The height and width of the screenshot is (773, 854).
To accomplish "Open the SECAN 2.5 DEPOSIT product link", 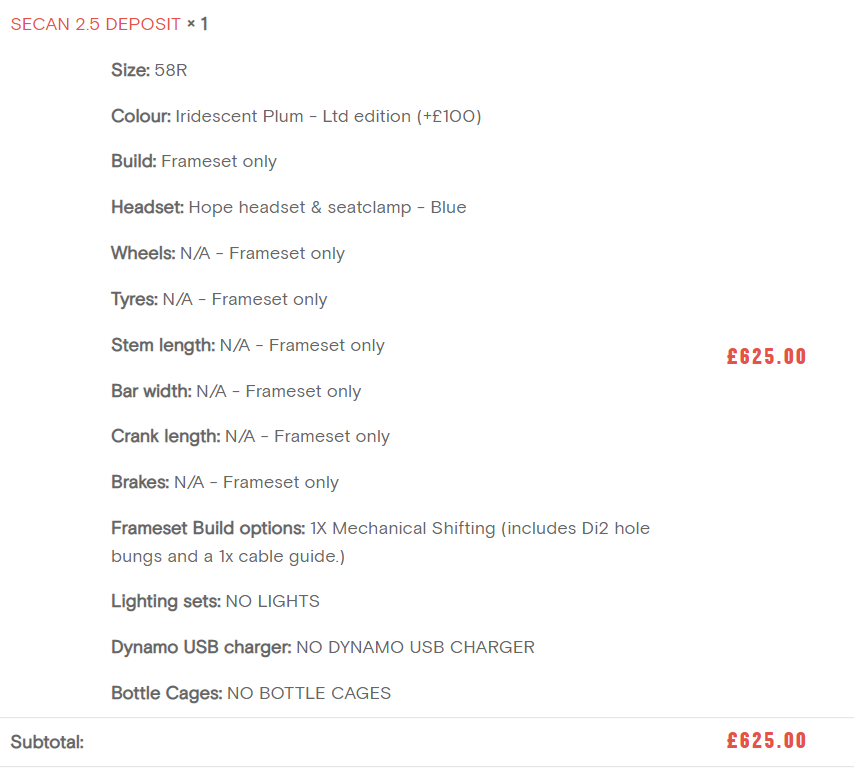I will [x=95, y=24].
